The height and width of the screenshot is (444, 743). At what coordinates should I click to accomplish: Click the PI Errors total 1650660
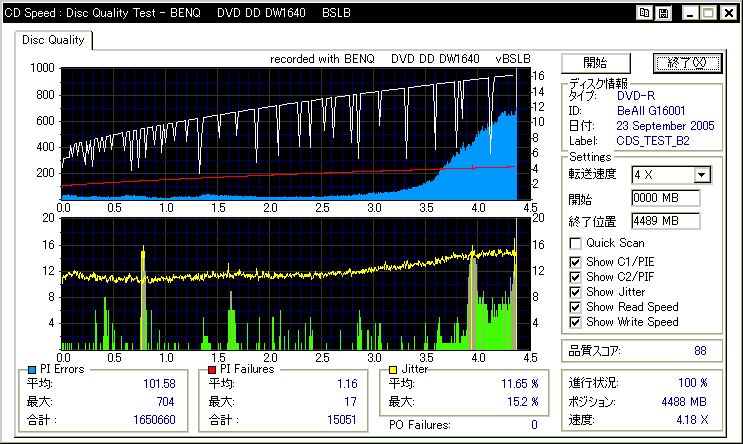pos(154,420)
